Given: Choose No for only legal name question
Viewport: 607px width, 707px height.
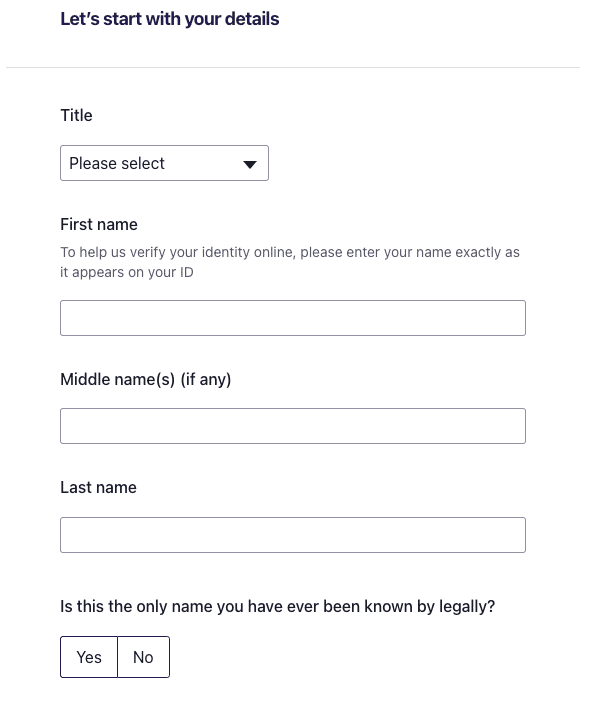Looking at the screenshot, I should tap(143, 657).
